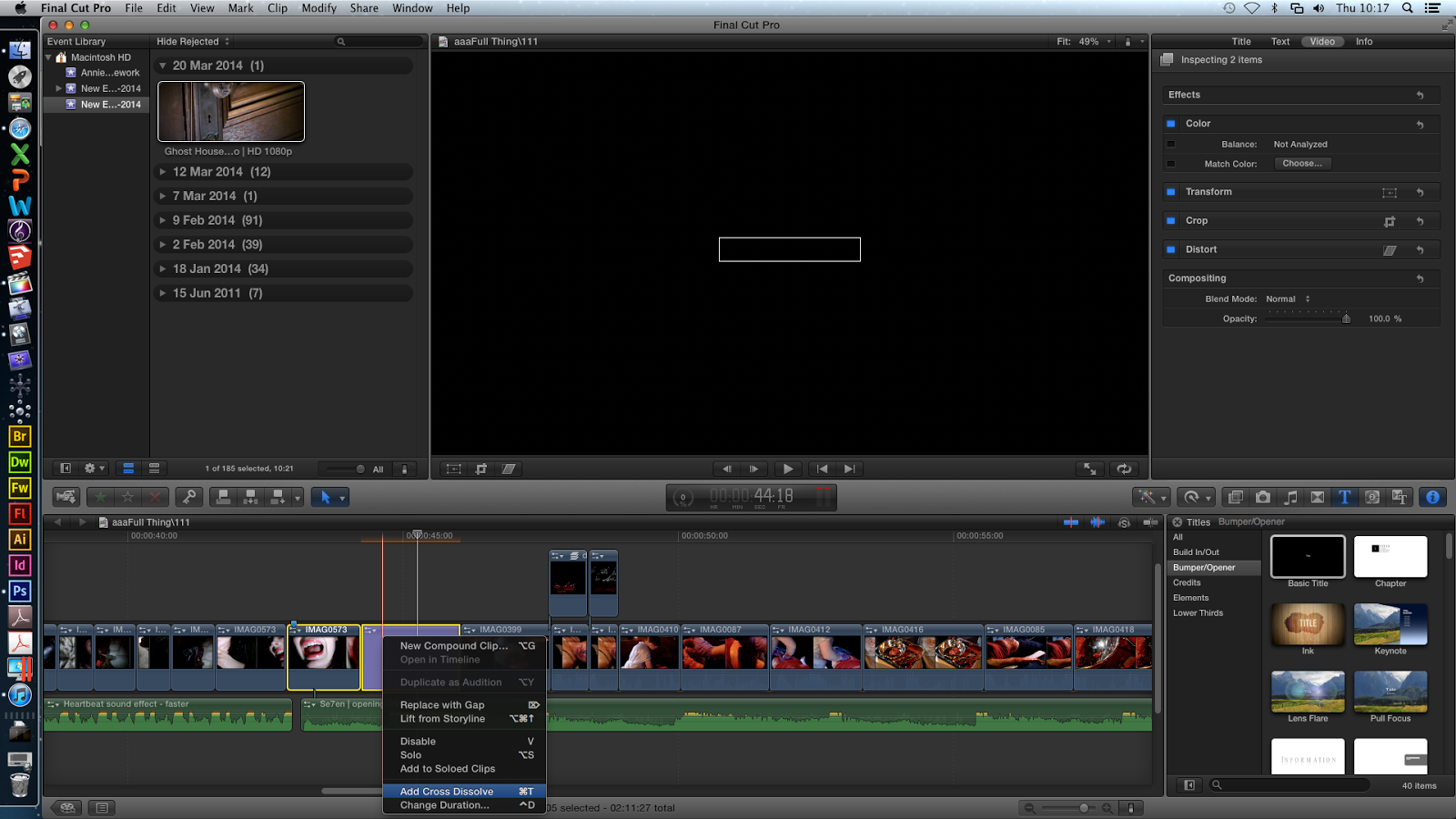Switch to the Info inspector tab
Image resolution: width=1456 pixels, height=819 pixels.
tap(1363, 42)
